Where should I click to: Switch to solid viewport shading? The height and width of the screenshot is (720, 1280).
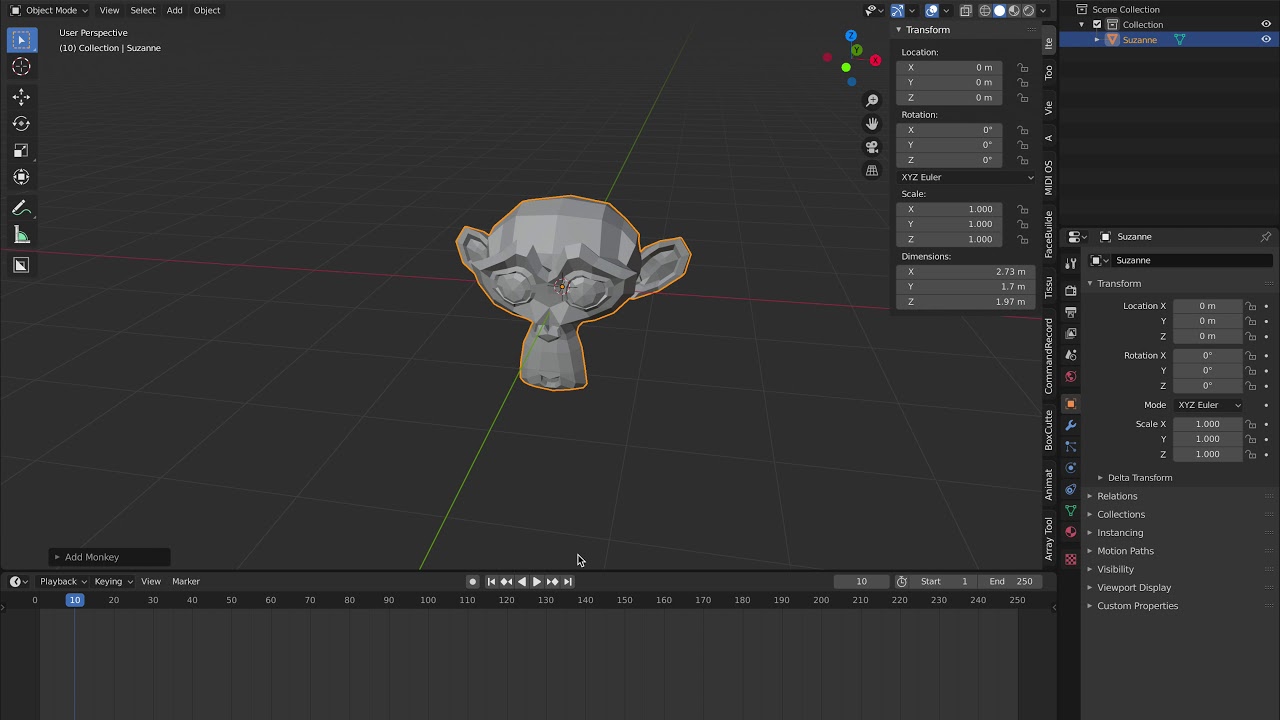pos(999,10)
